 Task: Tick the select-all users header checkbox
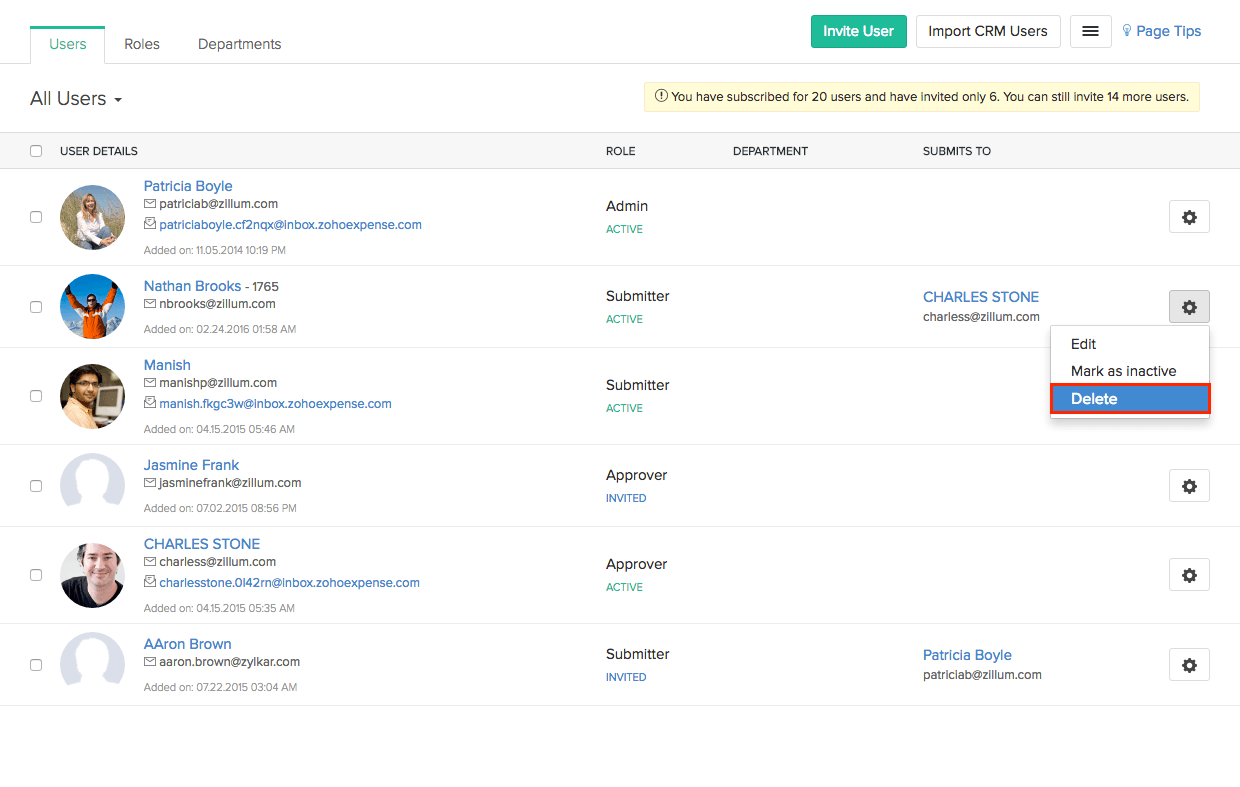click(x=36, y=151)
